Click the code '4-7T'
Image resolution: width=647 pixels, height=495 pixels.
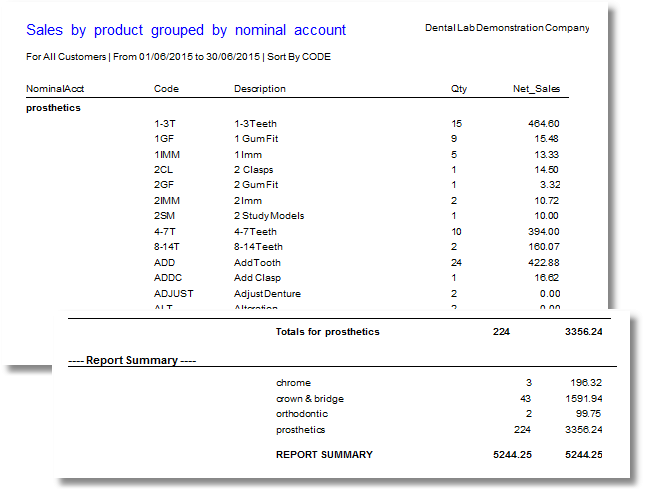[x=165, y=231]
